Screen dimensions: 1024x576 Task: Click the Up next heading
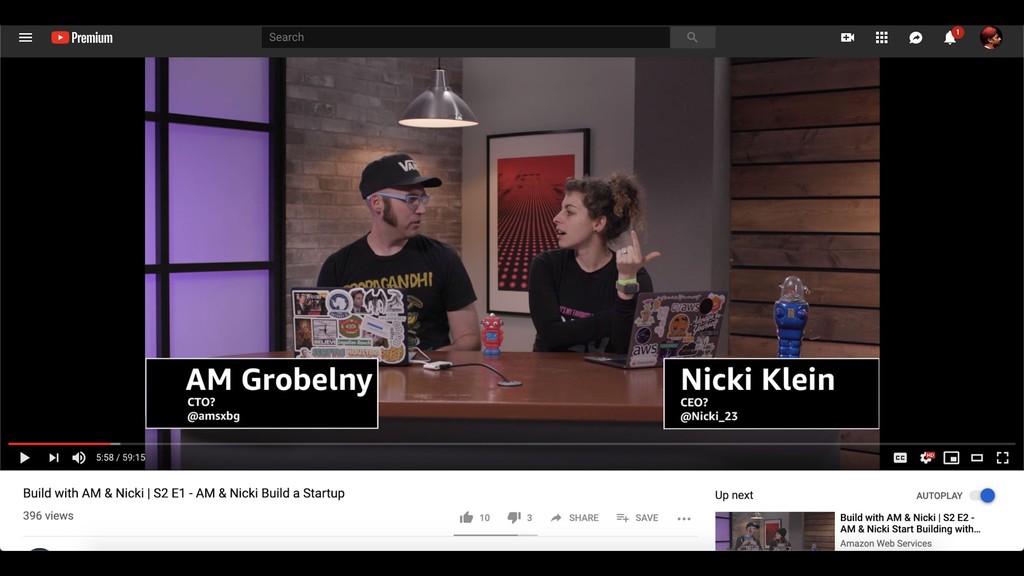734,495
